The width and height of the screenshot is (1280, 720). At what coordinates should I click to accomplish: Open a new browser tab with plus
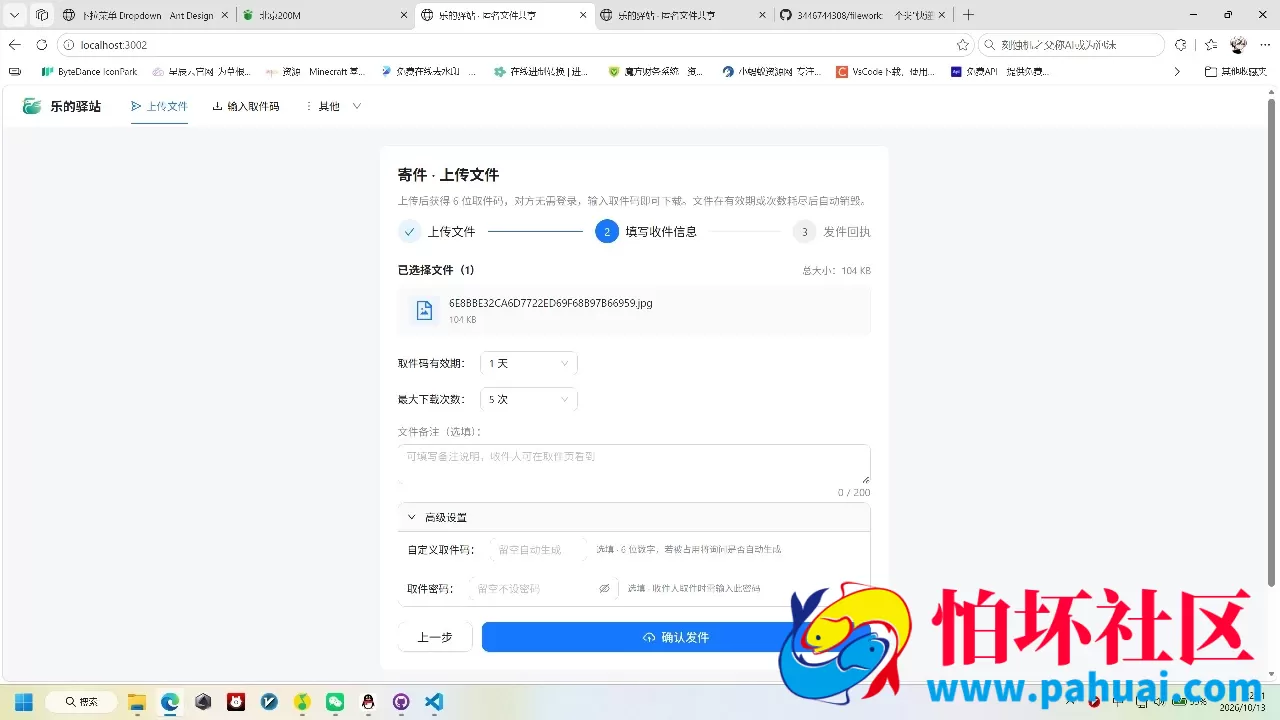point(968,15)
